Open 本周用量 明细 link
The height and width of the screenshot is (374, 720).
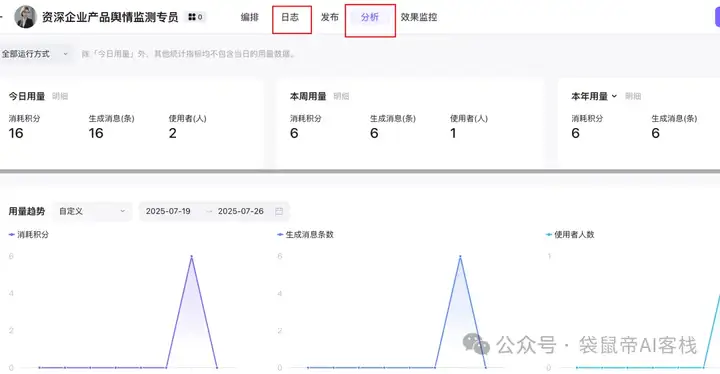341,96
